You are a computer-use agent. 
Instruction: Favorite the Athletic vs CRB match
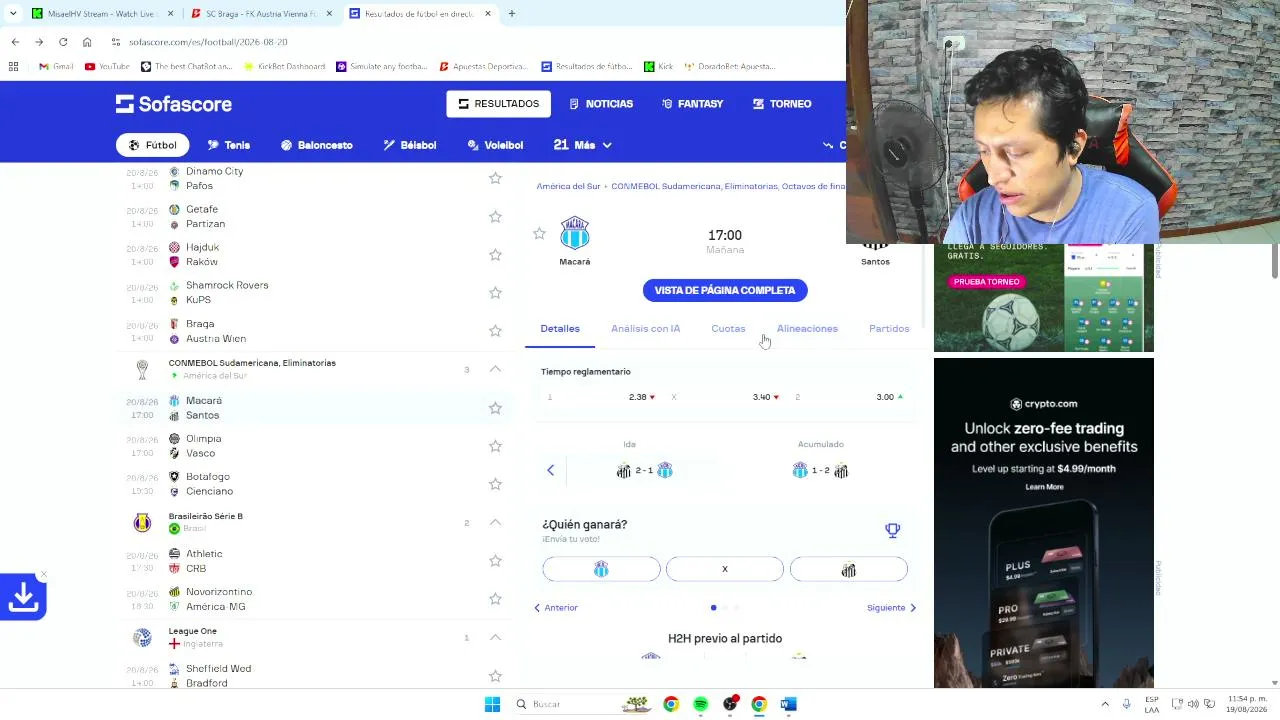coord(495,561)
